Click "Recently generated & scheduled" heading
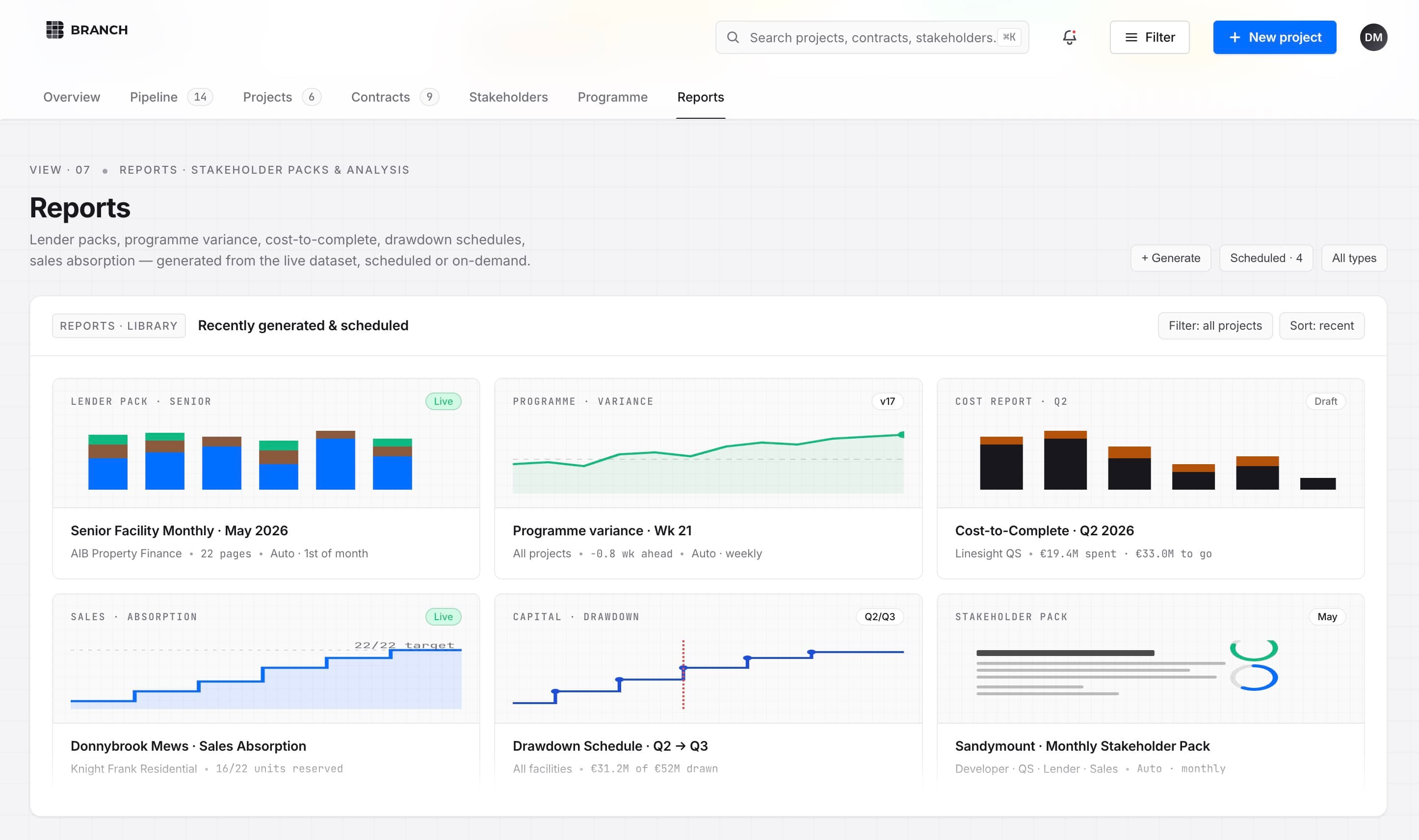Viewport: 1419px width, 840px height. (303, 326)
